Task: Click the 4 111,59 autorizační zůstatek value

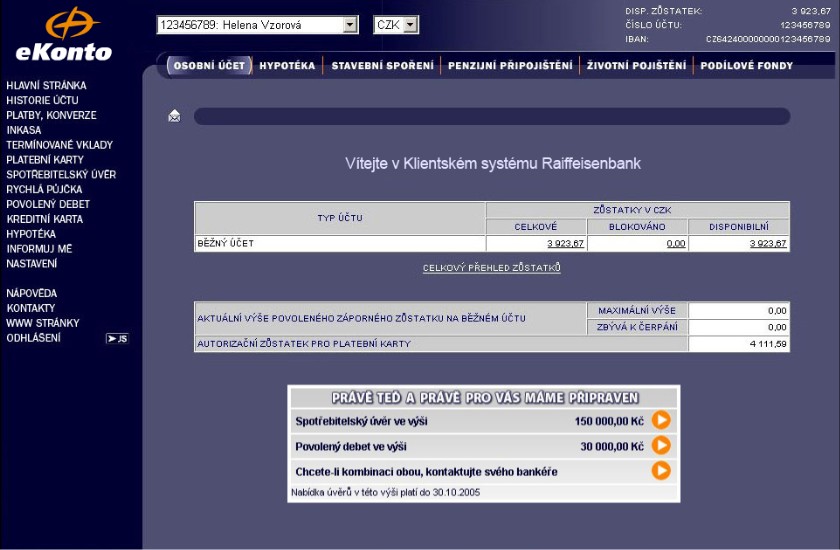Action: [x=768, y=344]
